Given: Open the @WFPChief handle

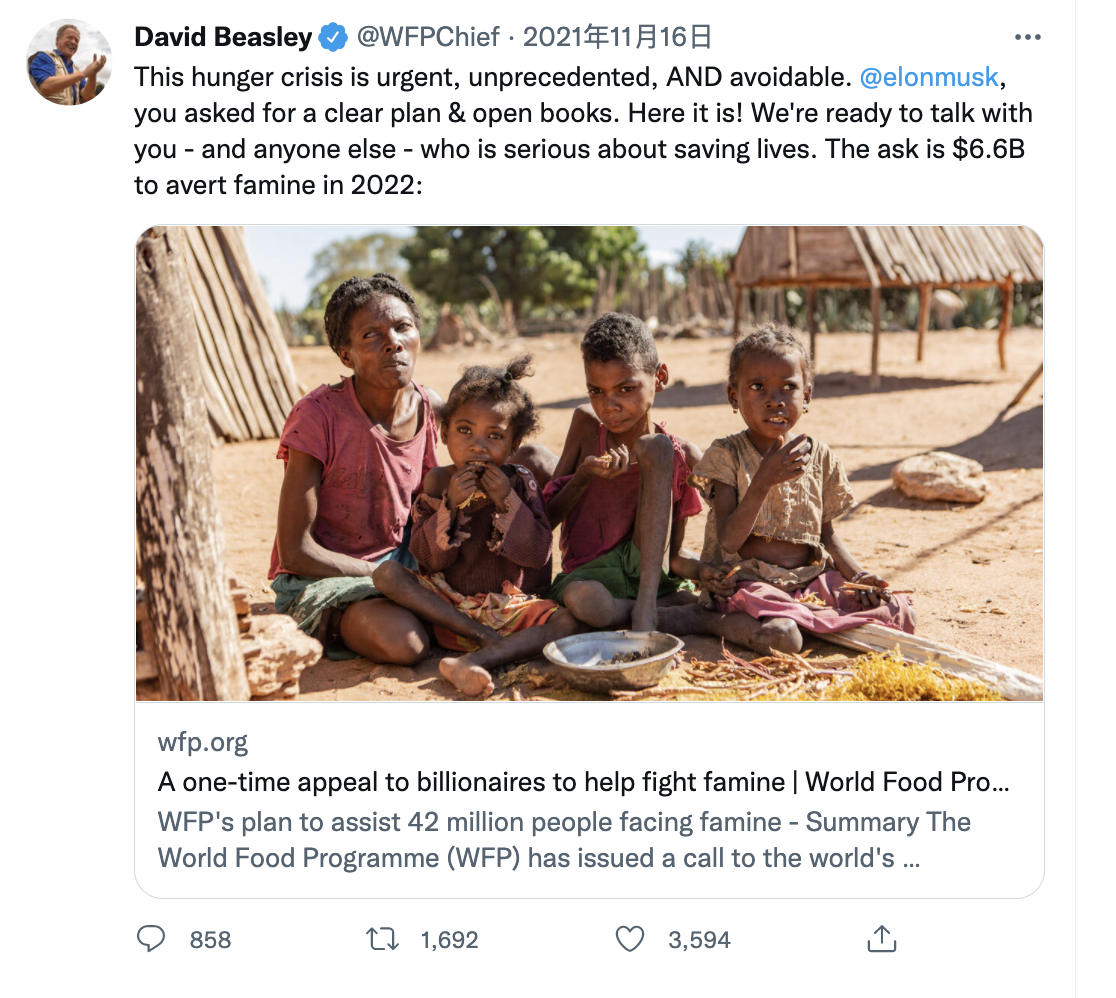Looking at the screenshot, I should [428, 38].
